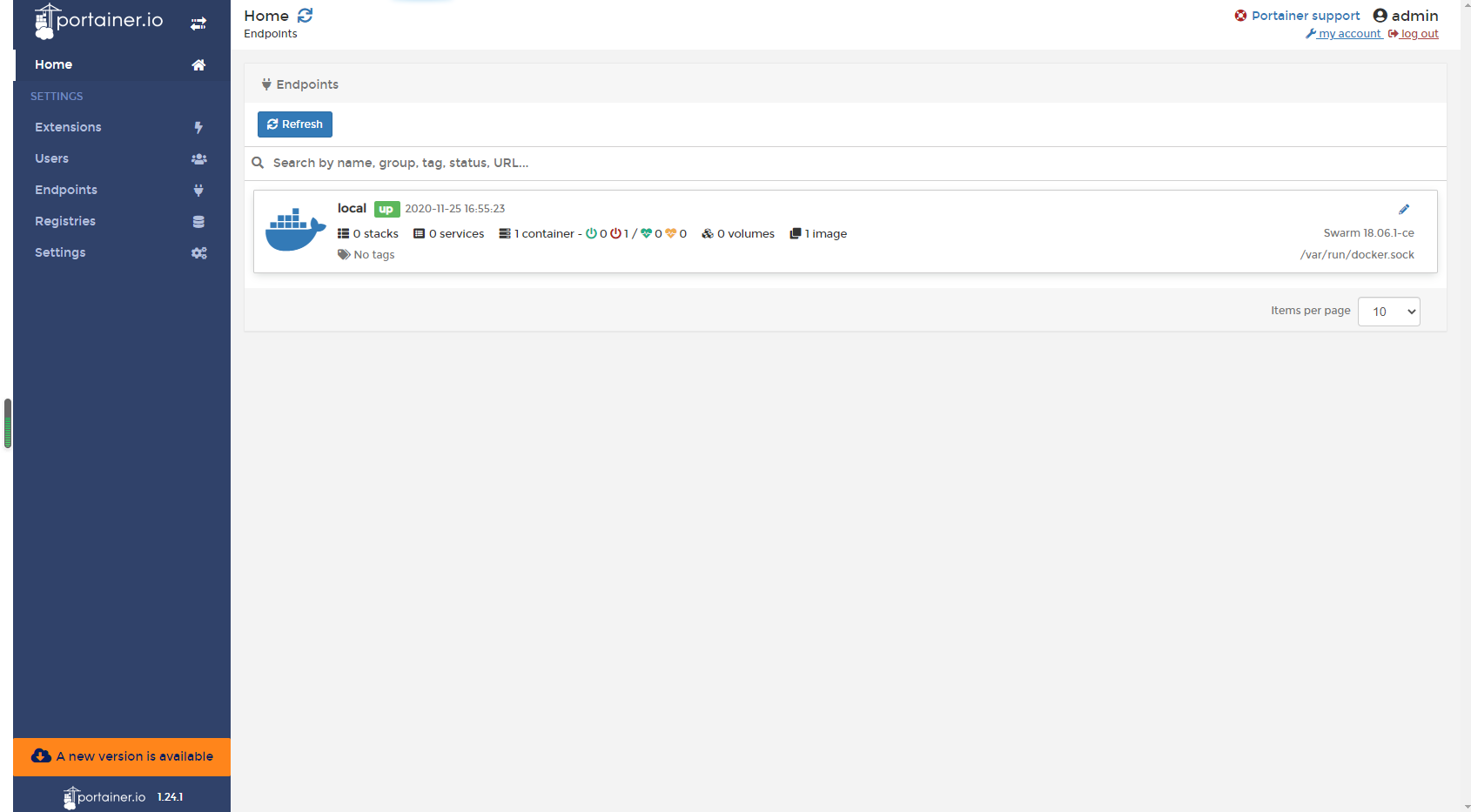
Task: Open the my account link
Action: pyautogui.click(x=1344, y=34)
